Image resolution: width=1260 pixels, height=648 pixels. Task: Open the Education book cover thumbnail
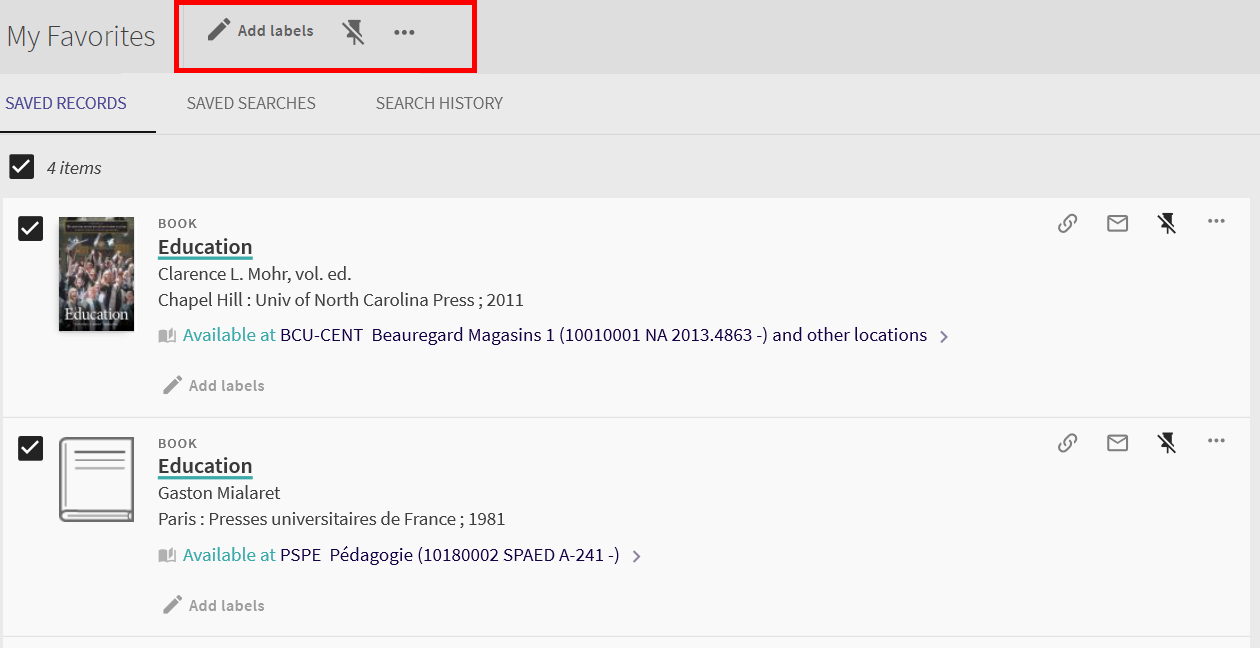pyautogui.click(x=96, y=273)
